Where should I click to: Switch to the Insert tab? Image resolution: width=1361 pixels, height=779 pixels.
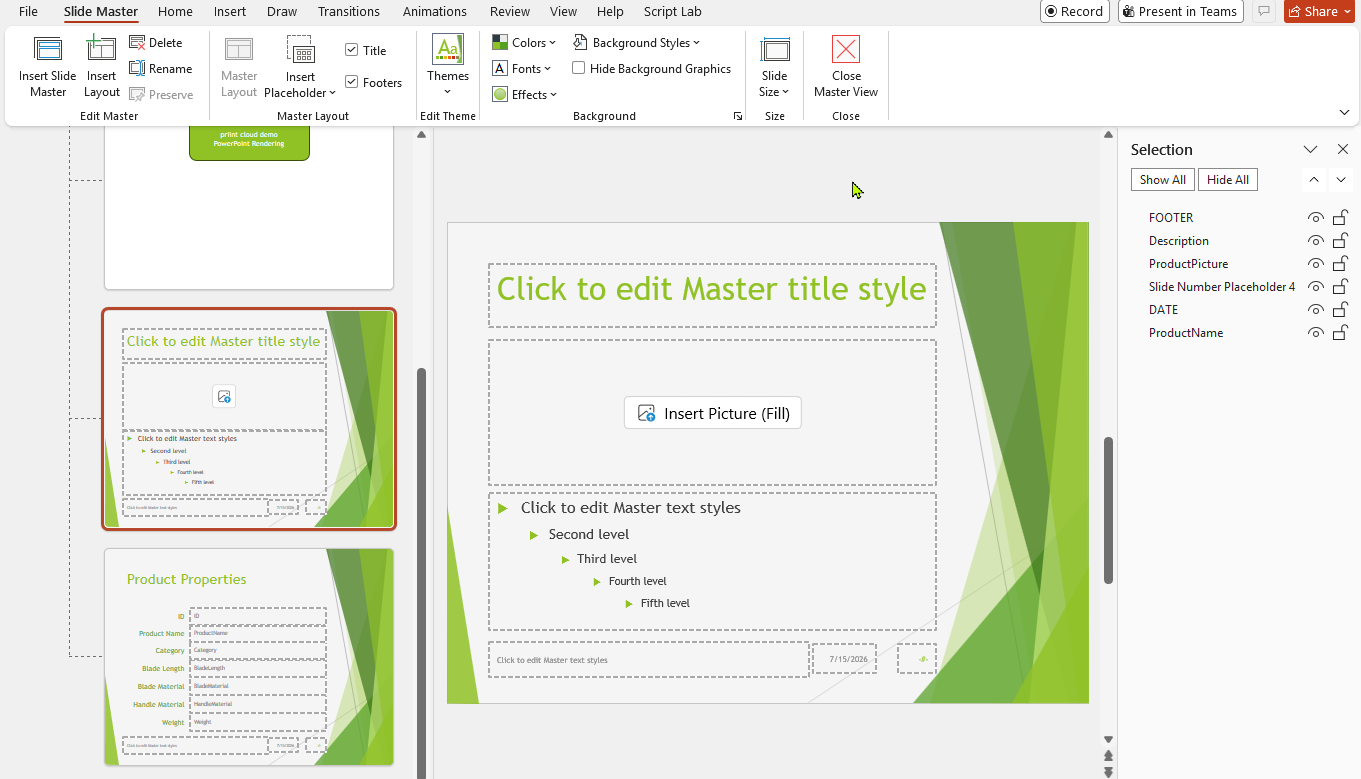(x=230, y=12)
